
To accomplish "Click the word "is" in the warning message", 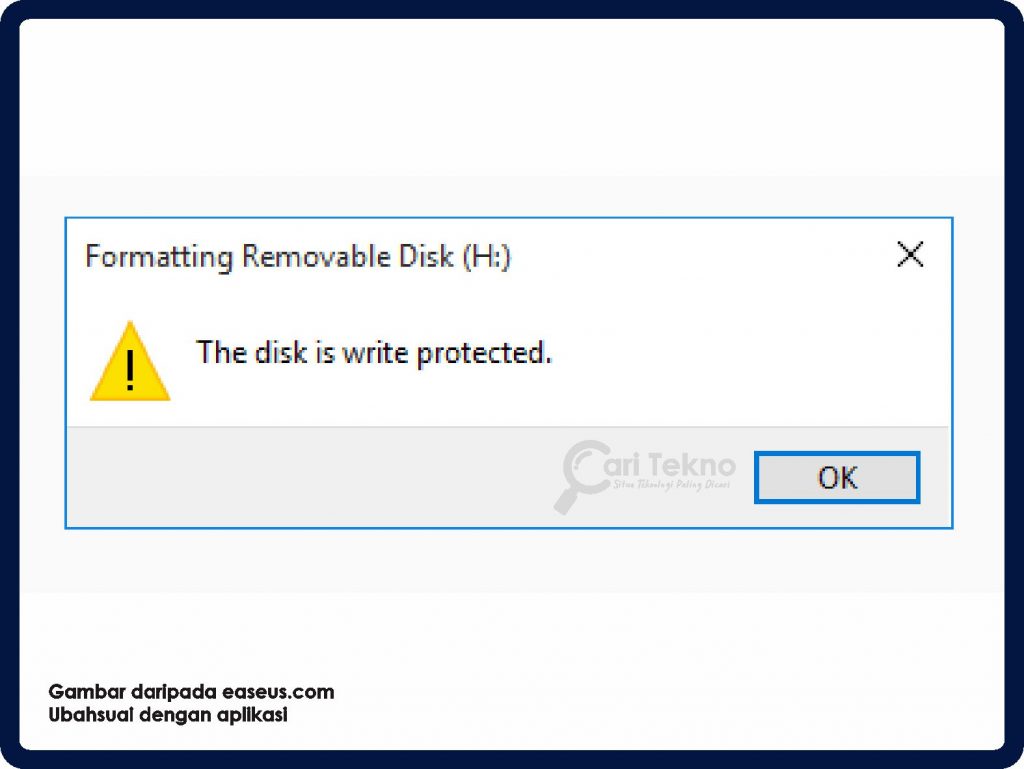I will [x=324, y=352].
